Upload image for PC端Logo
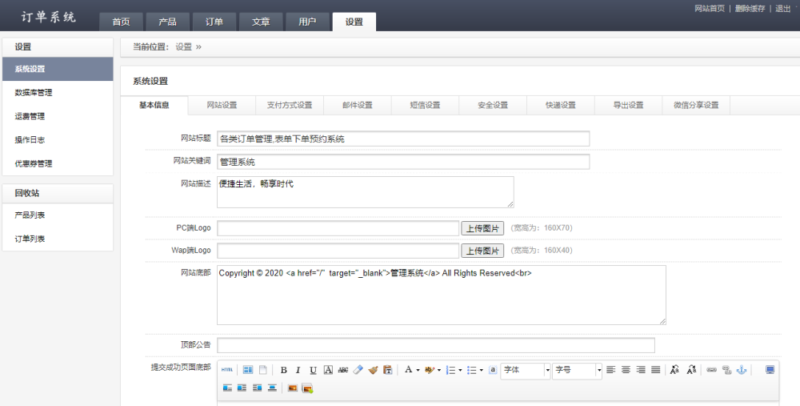The width and height of the screenshot is (800, 406). click(483, 228)
